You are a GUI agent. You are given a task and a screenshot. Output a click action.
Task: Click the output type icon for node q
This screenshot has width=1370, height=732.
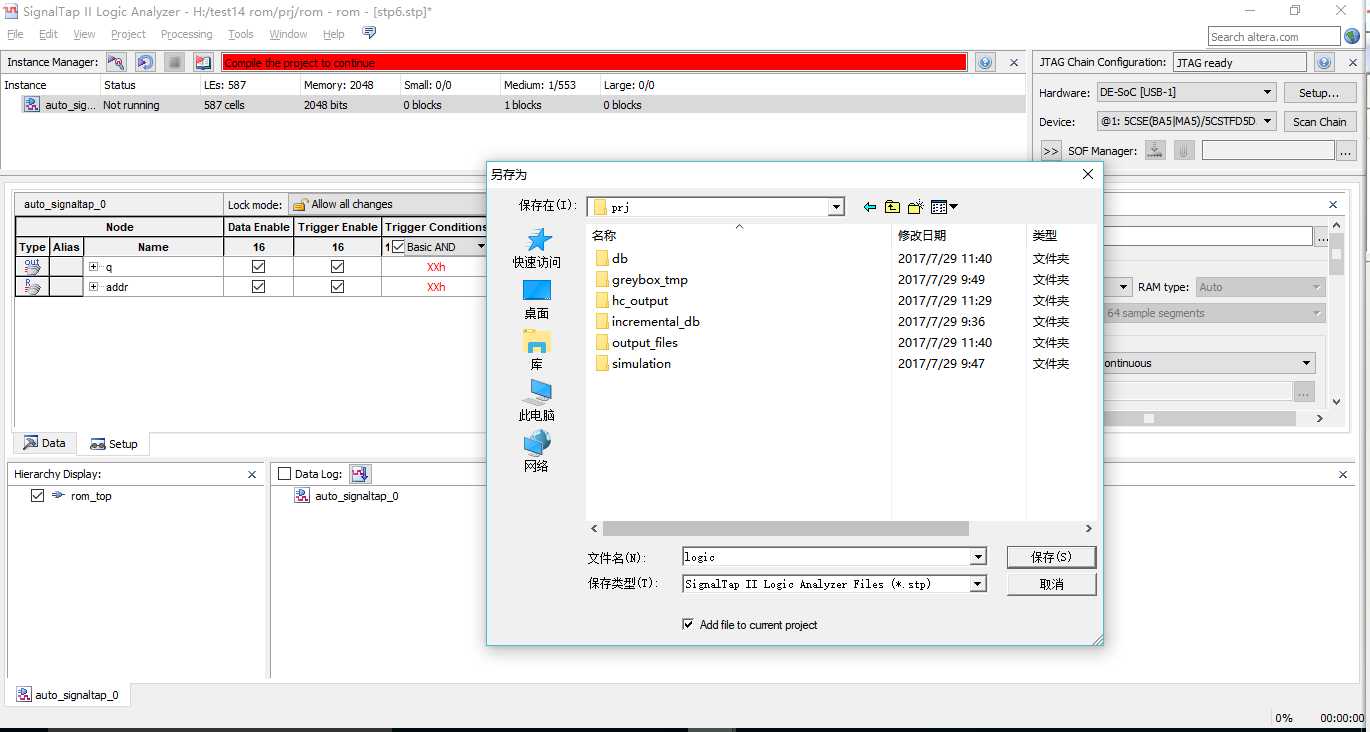(32, 267)
